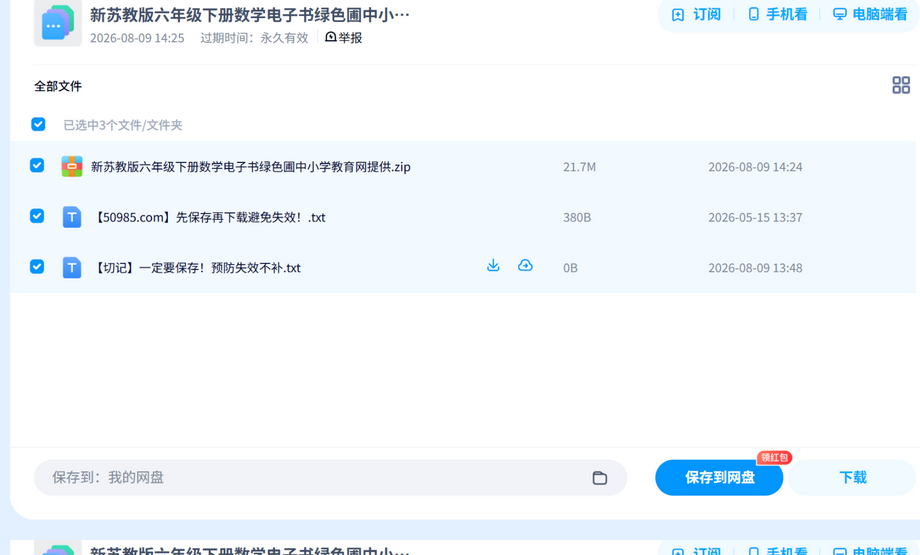The image size is (920, 555).
Task: Click the 【切记】 text file icon
Action: click(x=72, y=268)
